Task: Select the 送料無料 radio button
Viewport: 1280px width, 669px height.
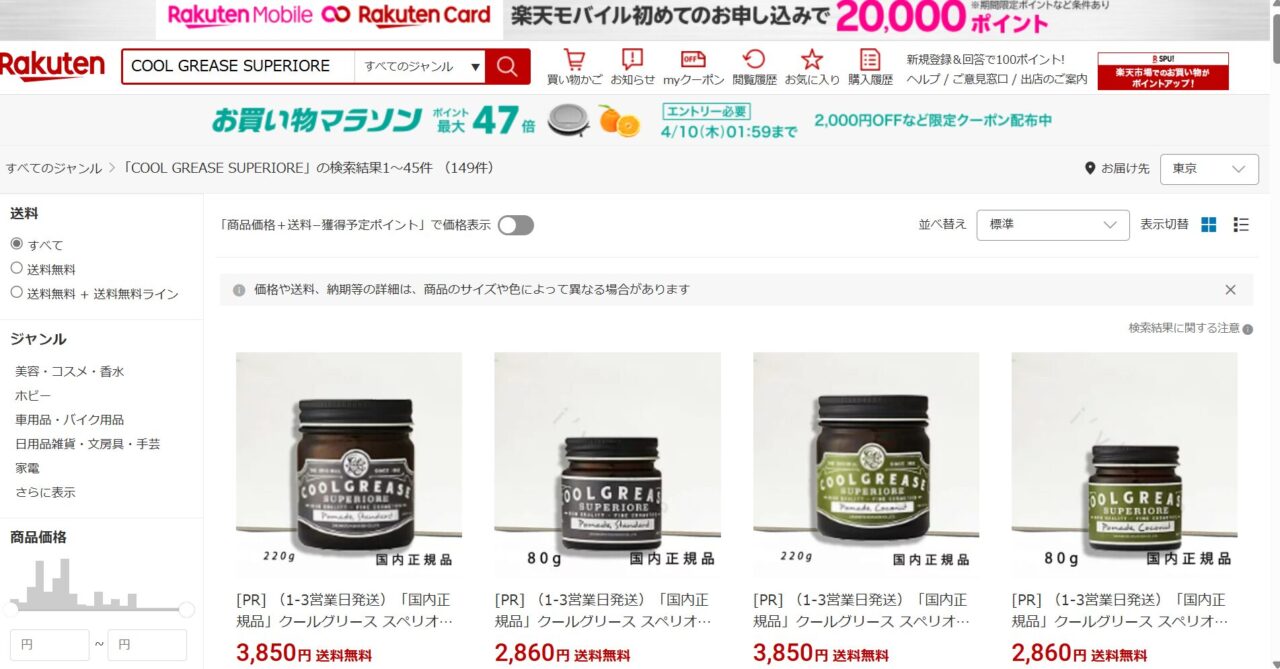Action: (16, 268)
